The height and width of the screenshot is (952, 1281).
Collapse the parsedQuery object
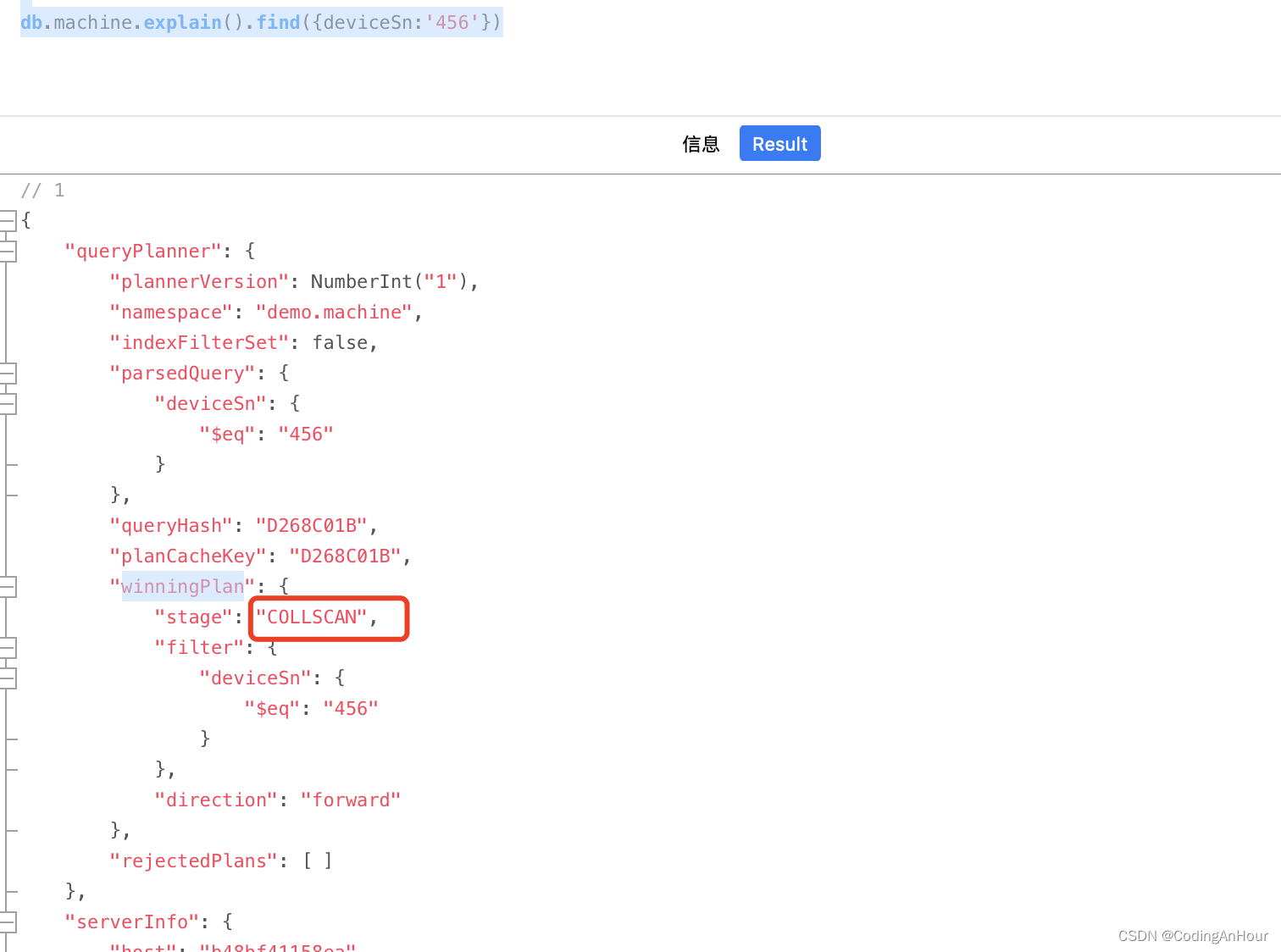pyautogui.click(x=8, y=373)
